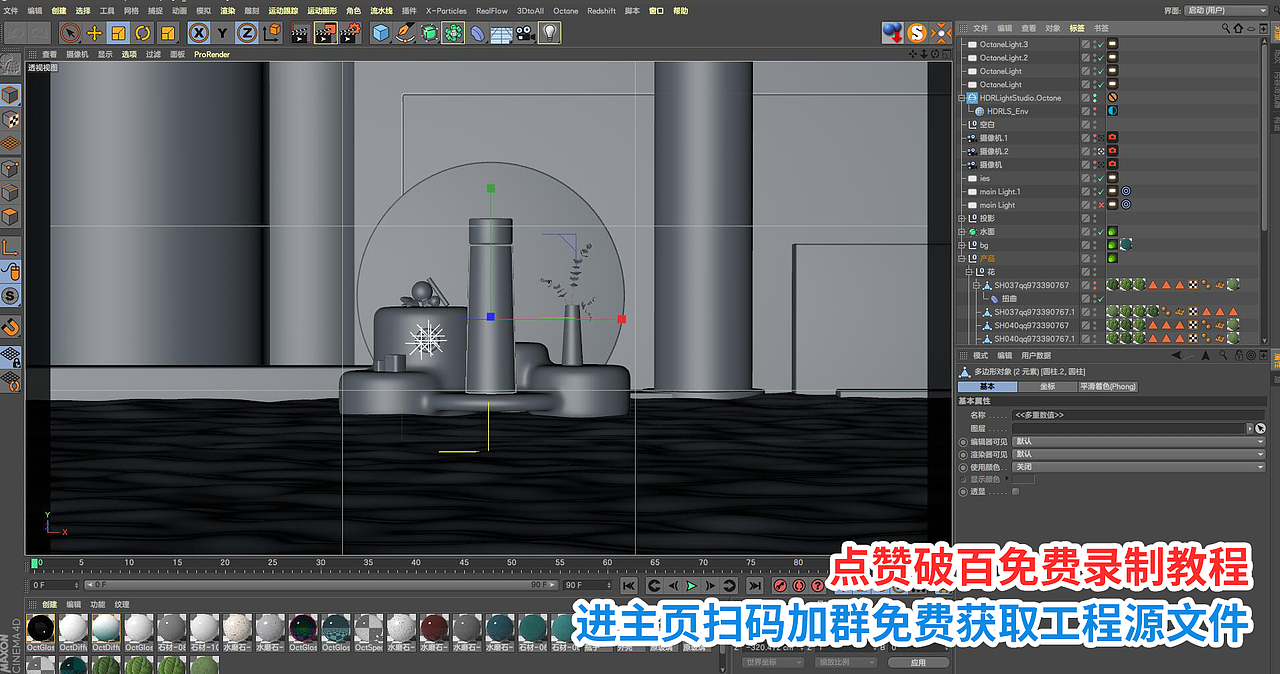Image resolution: width=1280 pixels, height=674 pixels.
Task: Expand the 投影 group in the object manager
Action: point(962,217)
